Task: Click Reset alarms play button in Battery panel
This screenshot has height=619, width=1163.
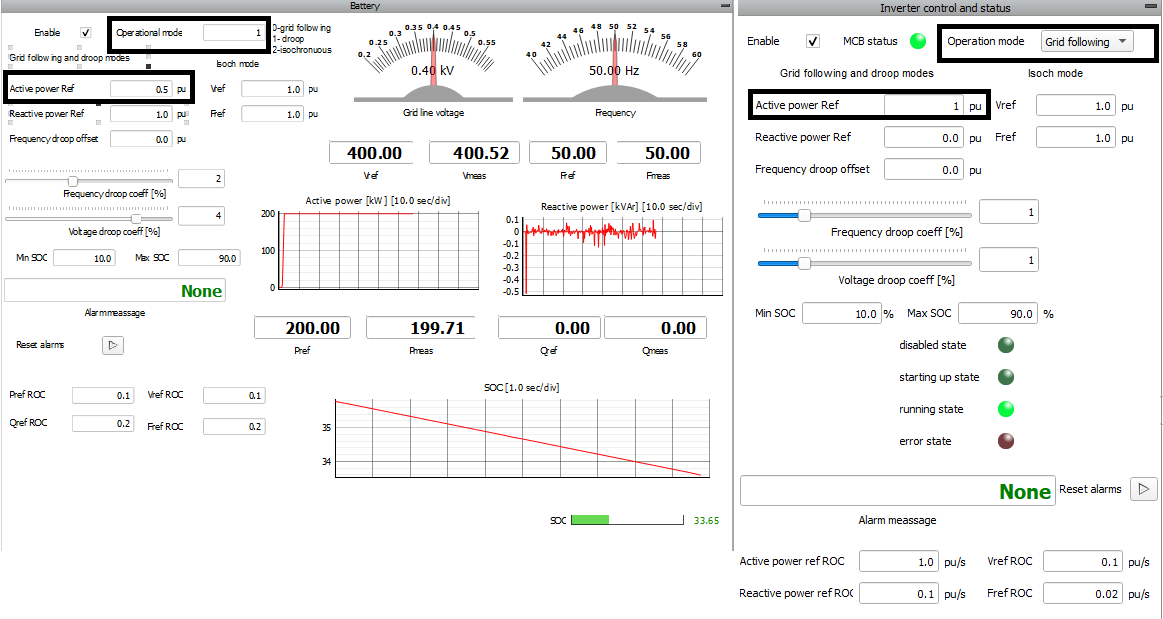Action: 113,345
